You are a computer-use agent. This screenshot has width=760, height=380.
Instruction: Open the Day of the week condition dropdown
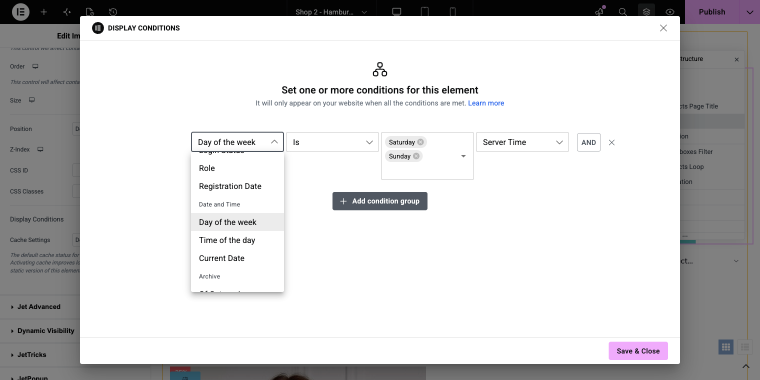(x=238, y=142)
